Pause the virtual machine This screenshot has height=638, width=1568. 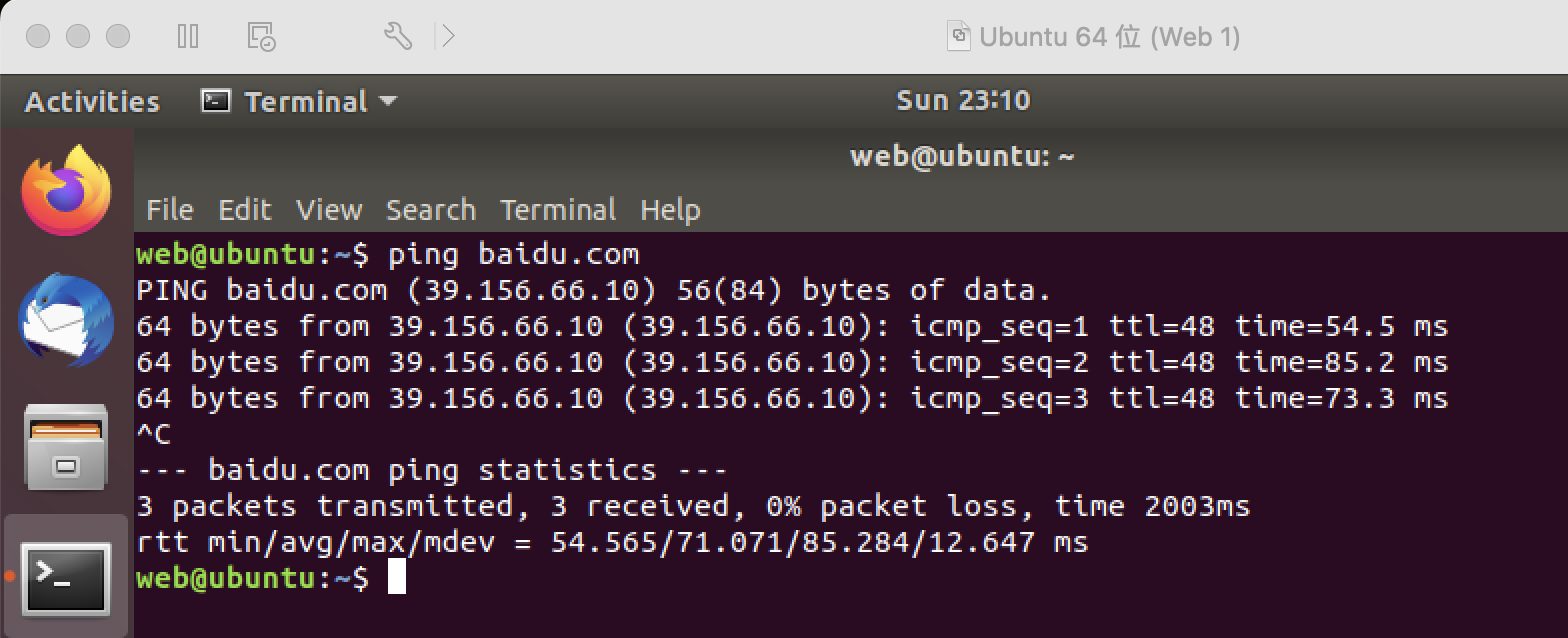(x=188, y=37)
